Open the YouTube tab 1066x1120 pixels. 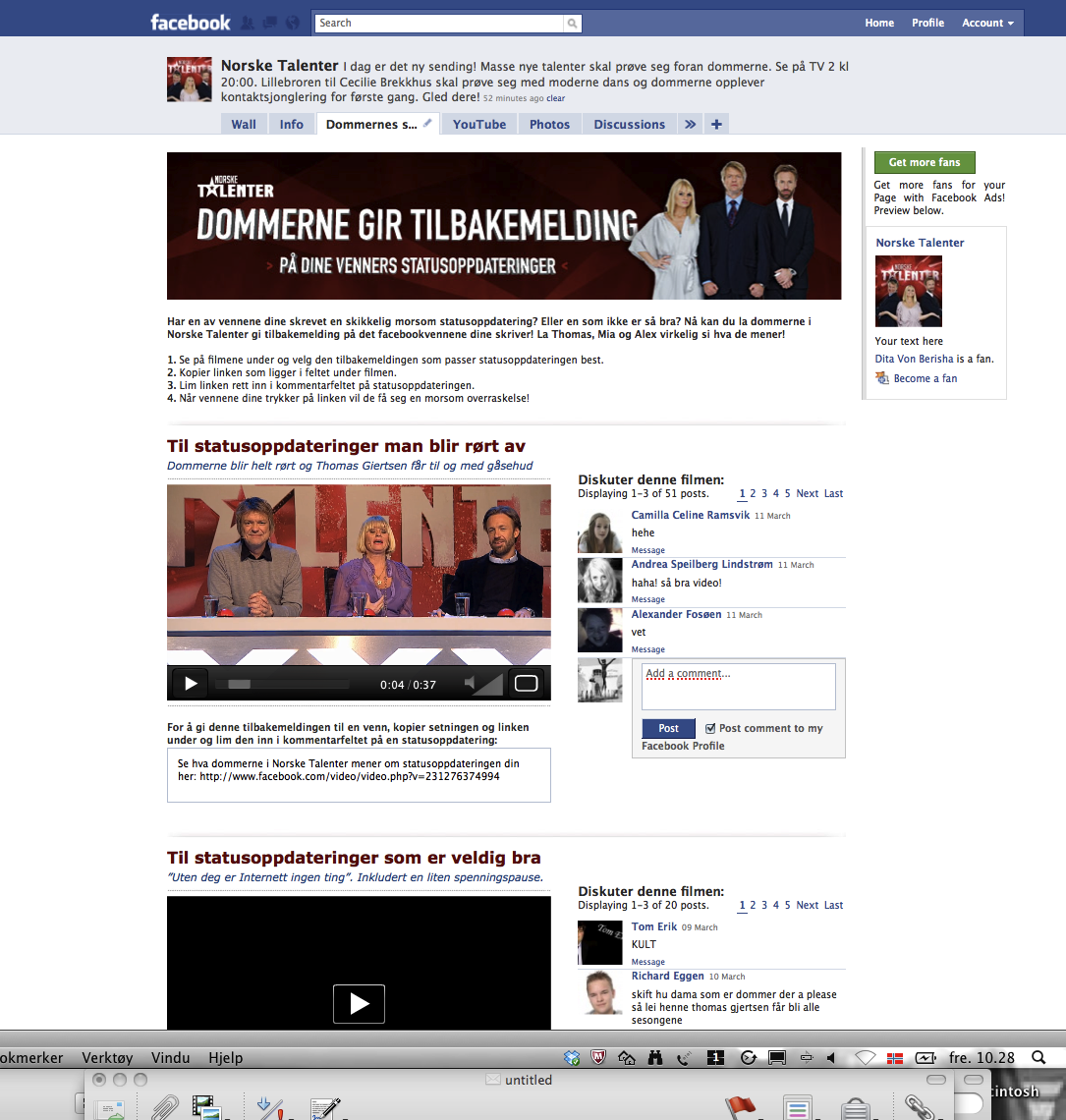(479, 125)
